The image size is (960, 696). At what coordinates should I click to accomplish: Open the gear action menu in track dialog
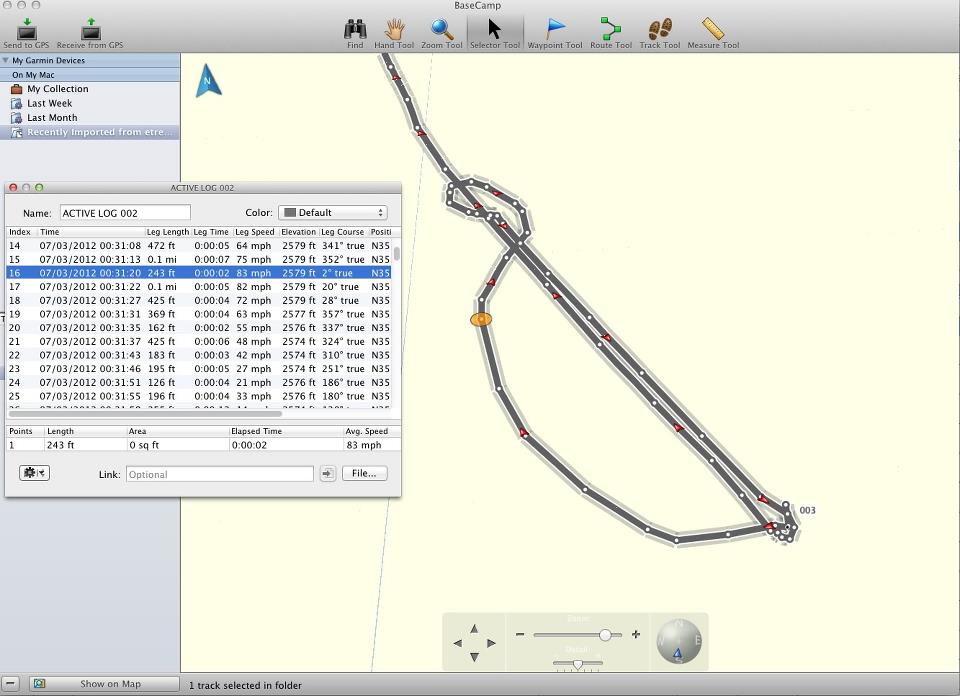pos(34,473)
